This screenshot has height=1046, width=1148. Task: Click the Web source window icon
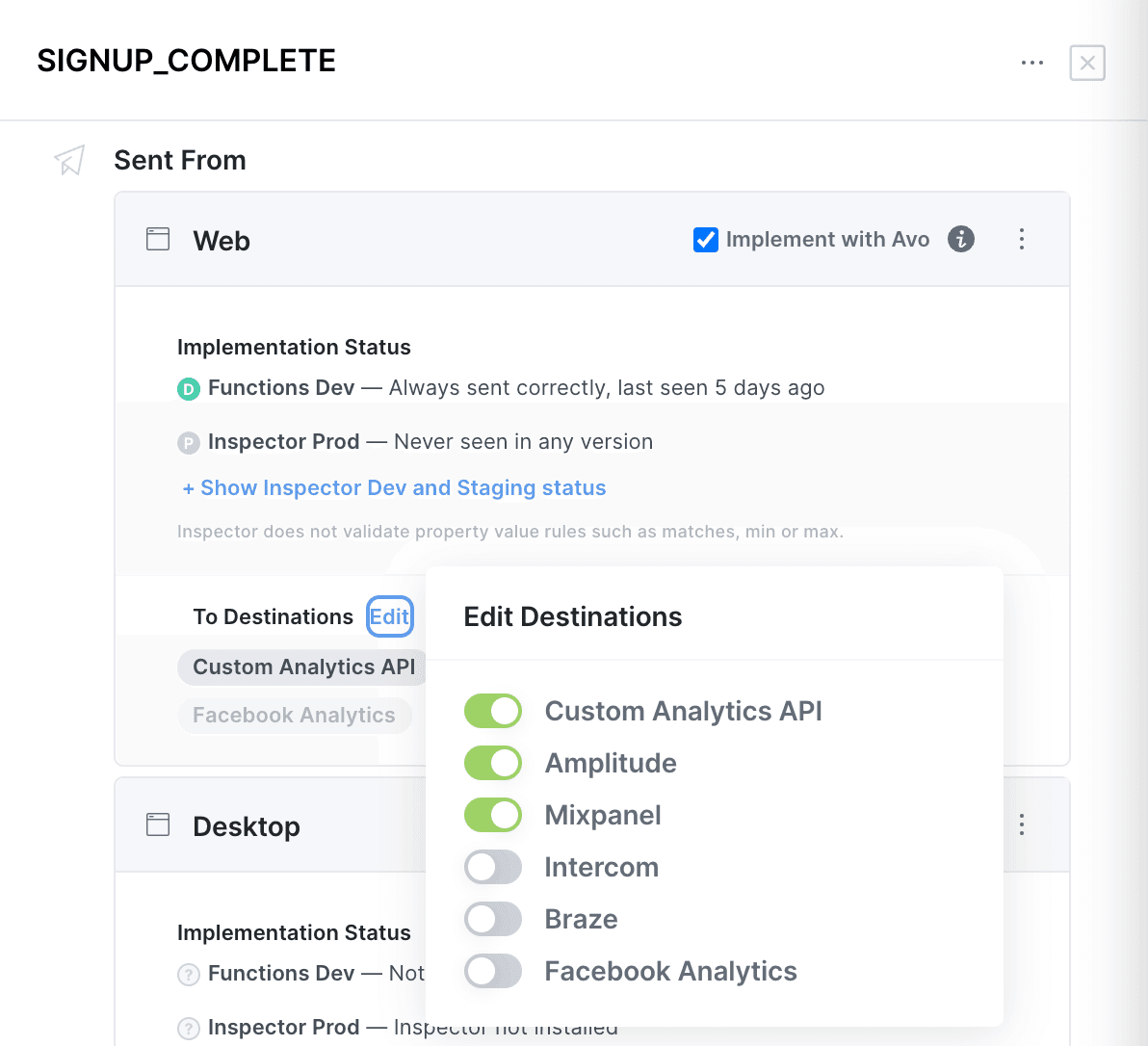pyautogui.click(x=158, y=240)
